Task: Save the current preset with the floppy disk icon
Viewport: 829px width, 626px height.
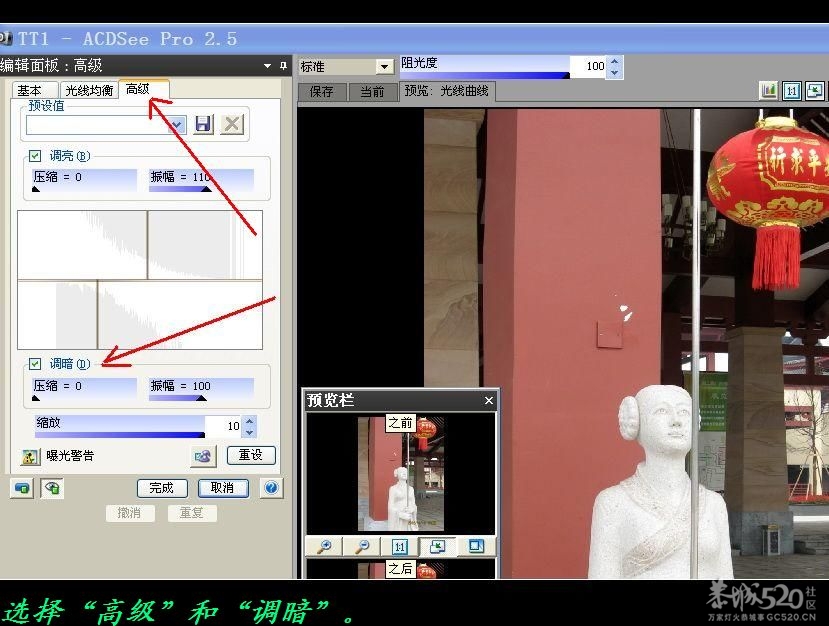Action: (205, 124)
